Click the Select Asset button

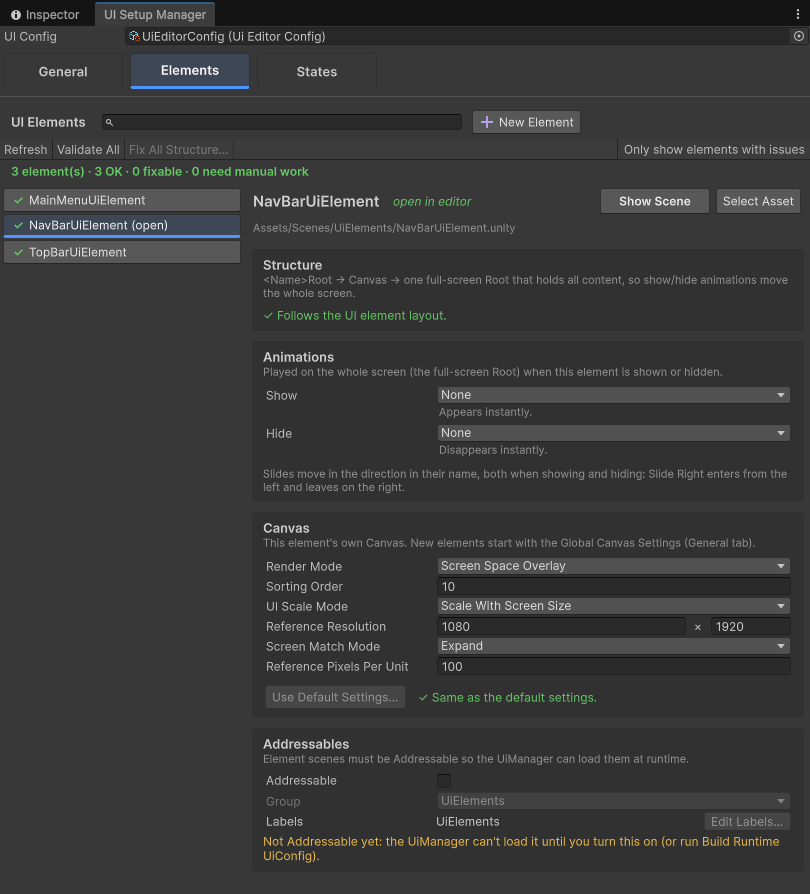tap(758, 201)
